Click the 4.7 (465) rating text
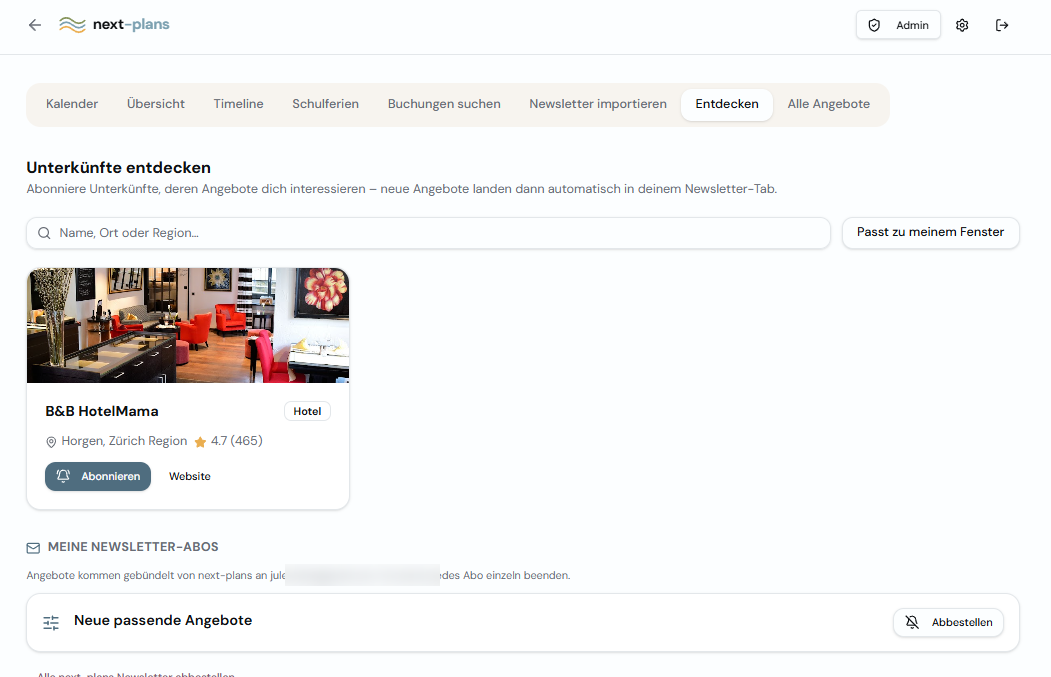 pos(237,441)
